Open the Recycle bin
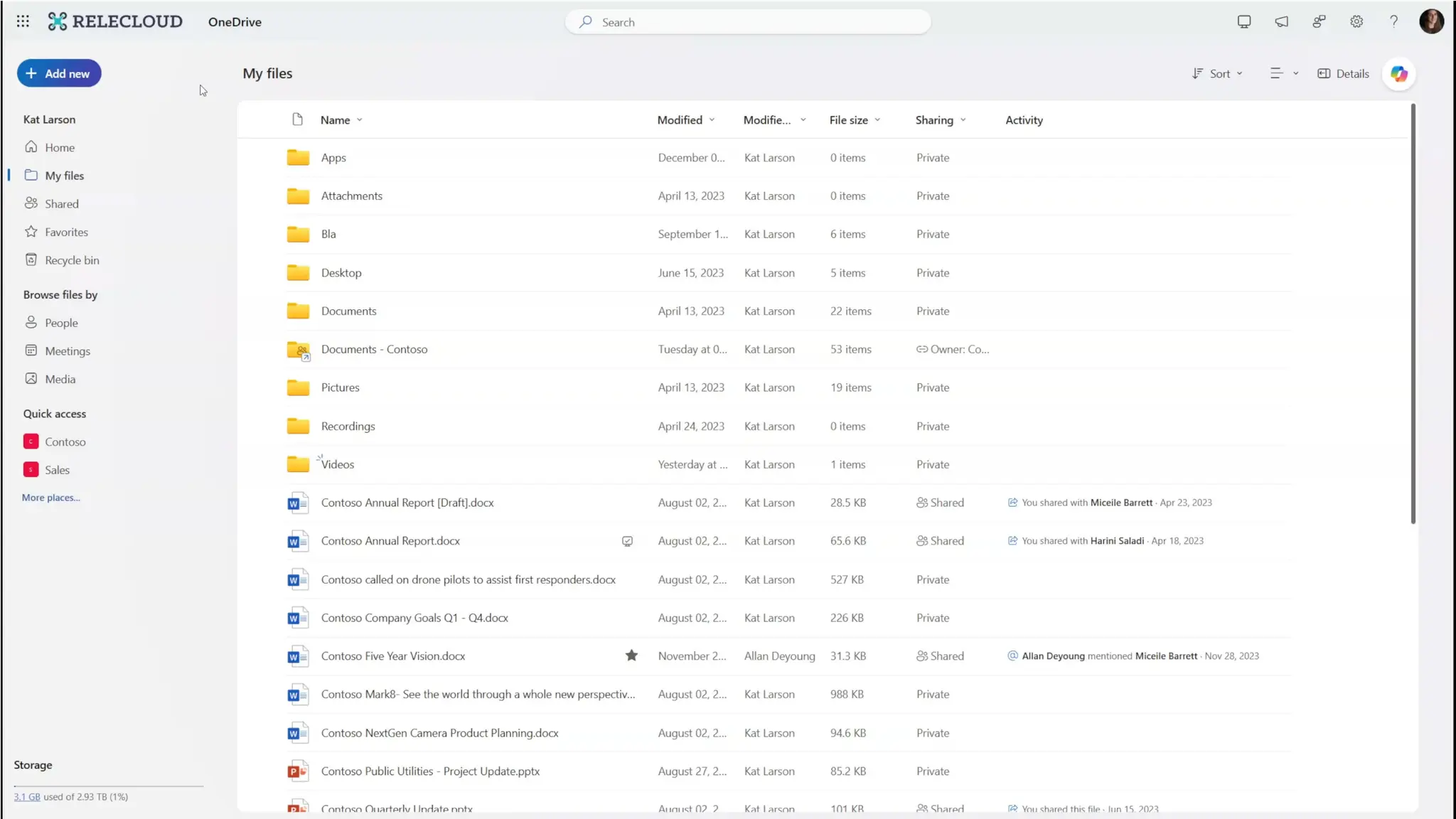The image size is (1456, 819). click(72, 260)
